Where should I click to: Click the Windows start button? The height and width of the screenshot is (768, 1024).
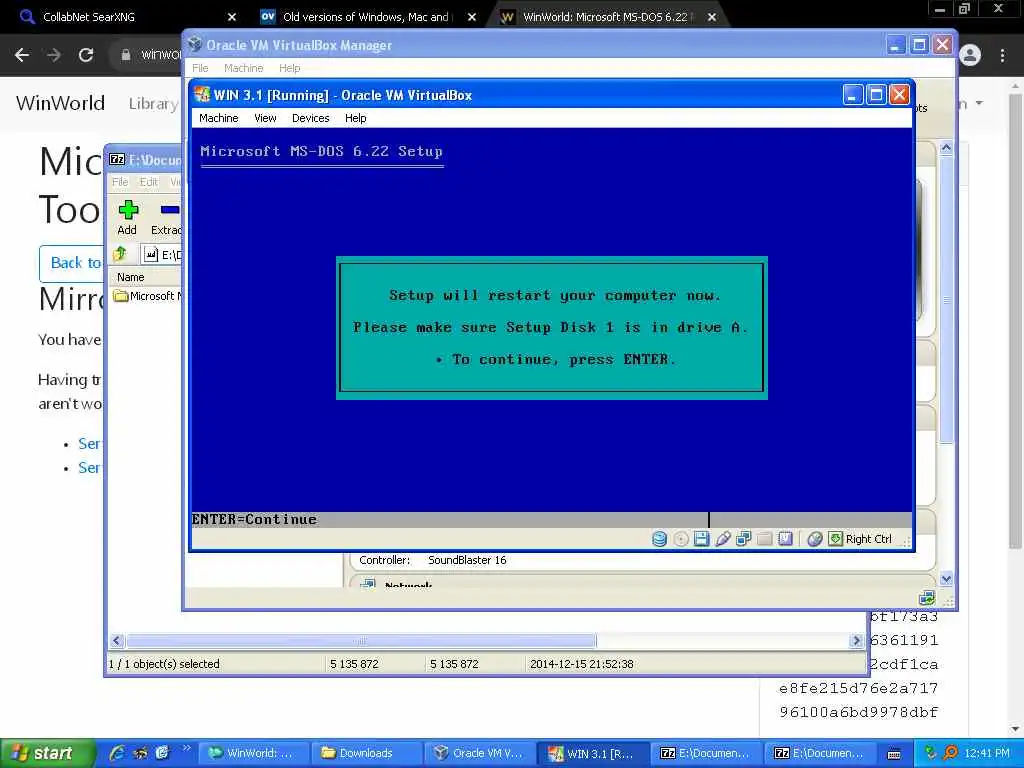(x=47, y=753)
